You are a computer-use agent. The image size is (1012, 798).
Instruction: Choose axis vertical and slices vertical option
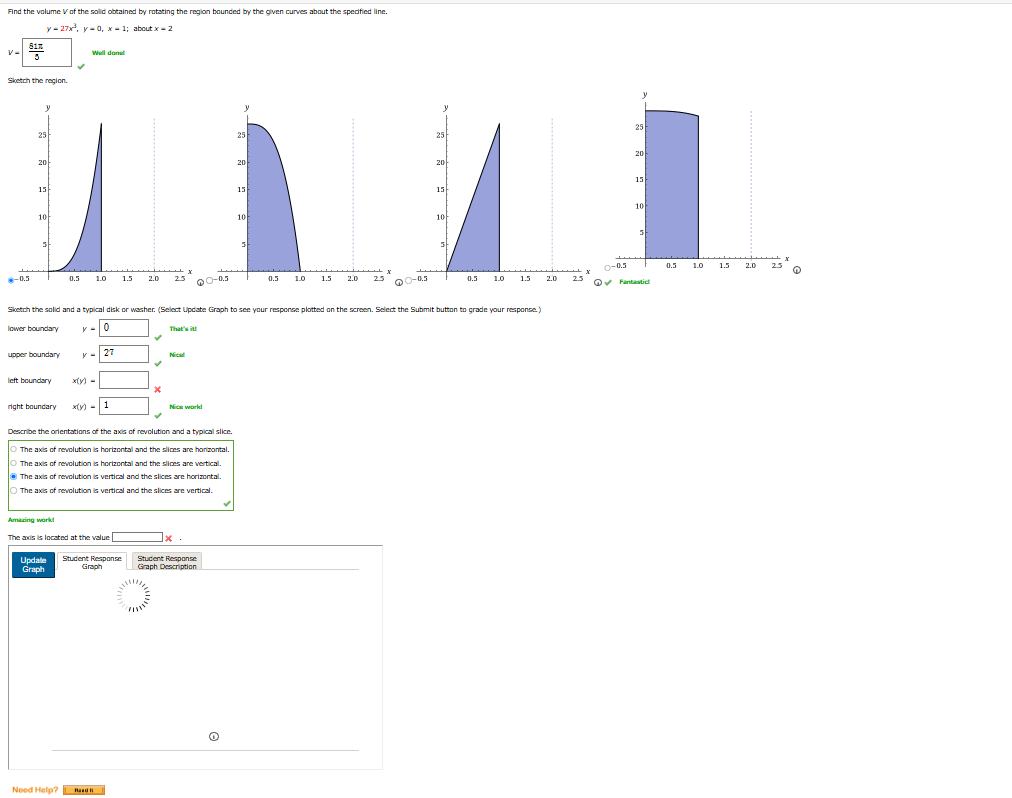click(14, 490)
